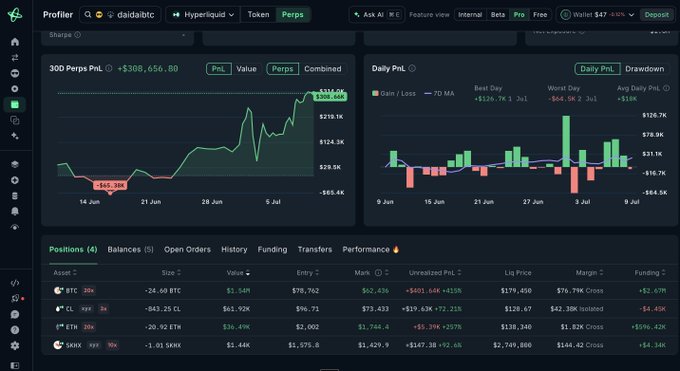Switch to the Funding tab
Image resolution: width=680 pixels, height=371 pixels.
click(x=272, y=250)
